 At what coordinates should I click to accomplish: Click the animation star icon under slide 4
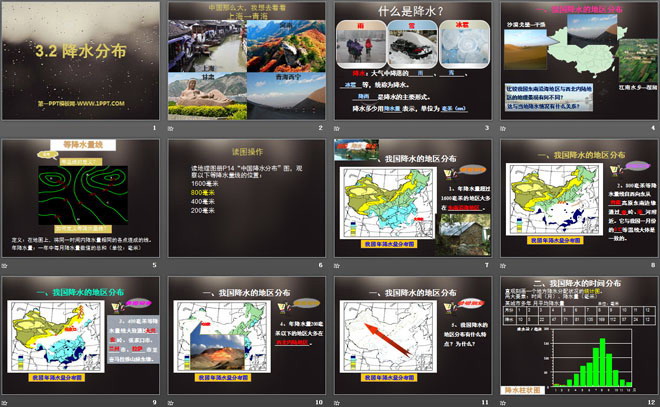503,128
